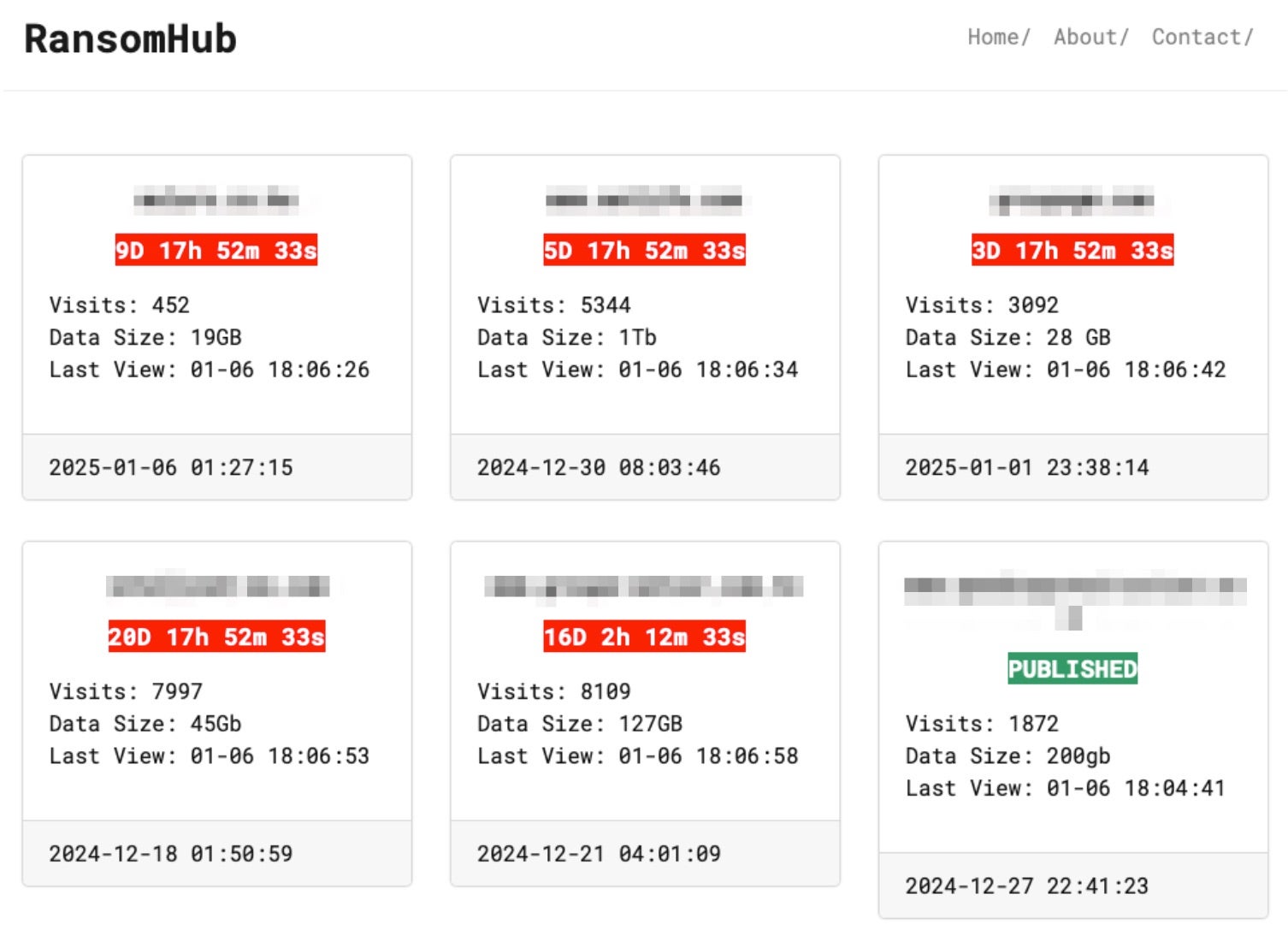
Task: Open blurred title of card with 452 visits
Action: coord(216,201)
